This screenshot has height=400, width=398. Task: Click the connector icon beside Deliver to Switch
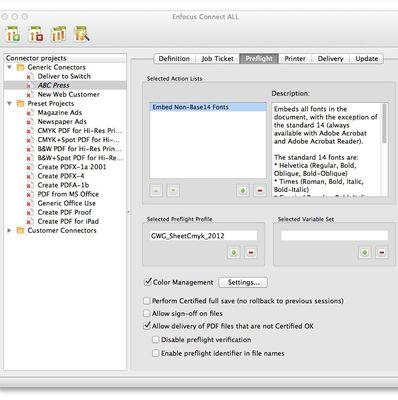30,76
